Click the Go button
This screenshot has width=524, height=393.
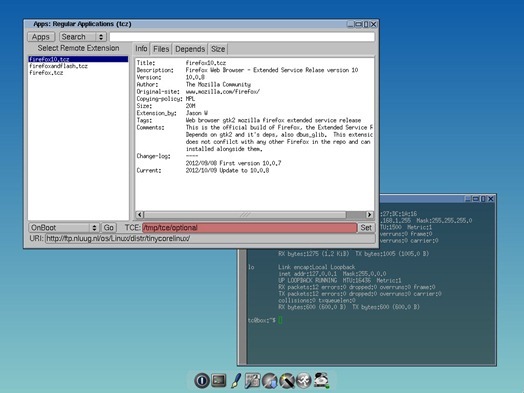[x=109, y=228]
